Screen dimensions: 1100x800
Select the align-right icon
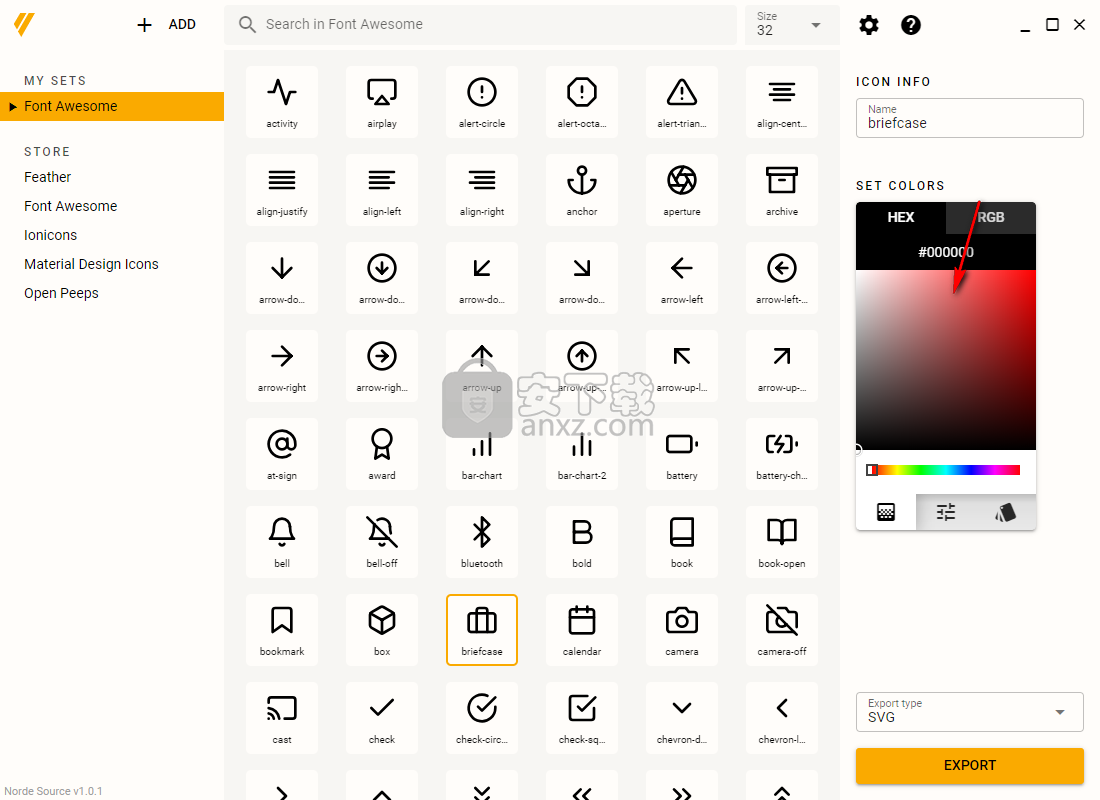(482, 189)
